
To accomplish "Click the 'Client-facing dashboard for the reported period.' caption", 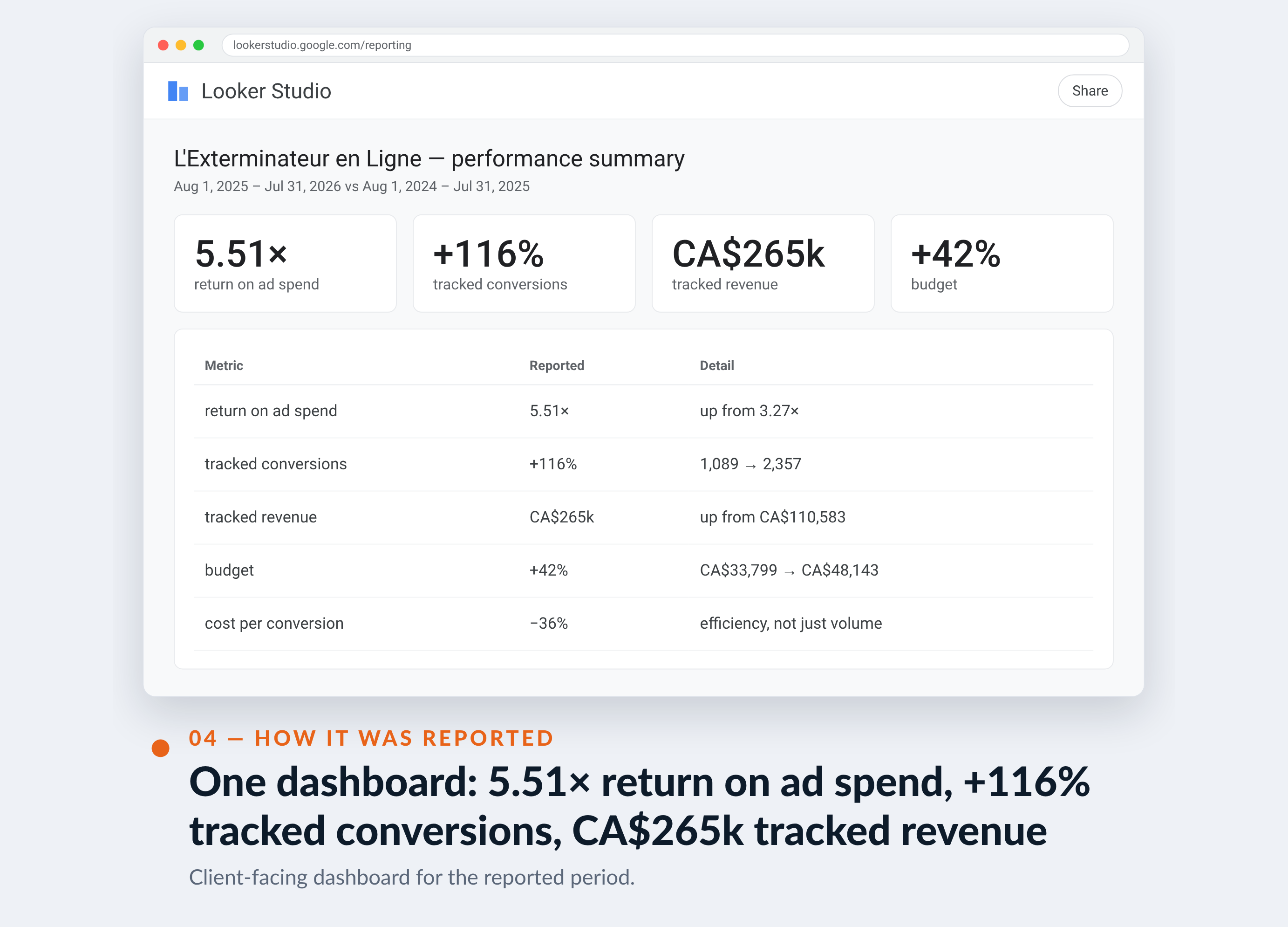I will click(412, 877).
